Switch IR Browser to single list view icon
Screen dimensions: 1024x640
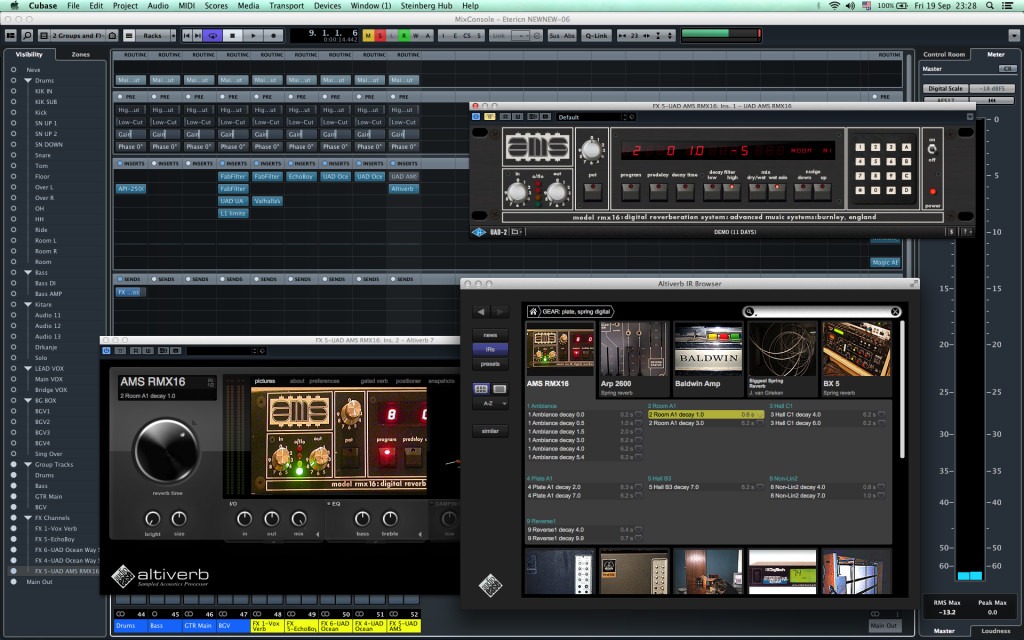pos(500,389)
